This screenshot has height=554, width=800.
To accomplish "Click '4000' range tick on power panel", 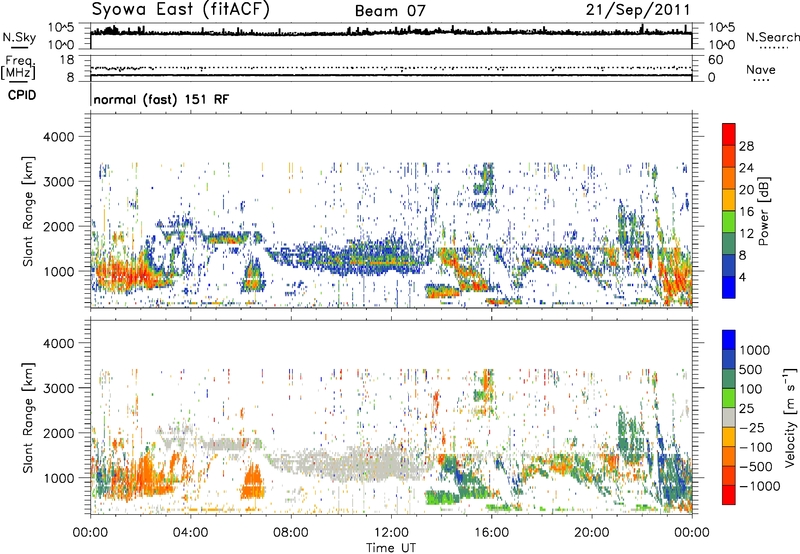I will click(59, 137).
